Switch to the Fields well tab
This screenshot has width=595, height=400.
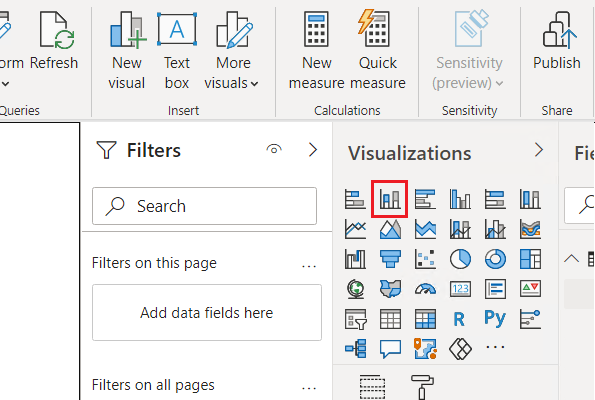point(372,387)
